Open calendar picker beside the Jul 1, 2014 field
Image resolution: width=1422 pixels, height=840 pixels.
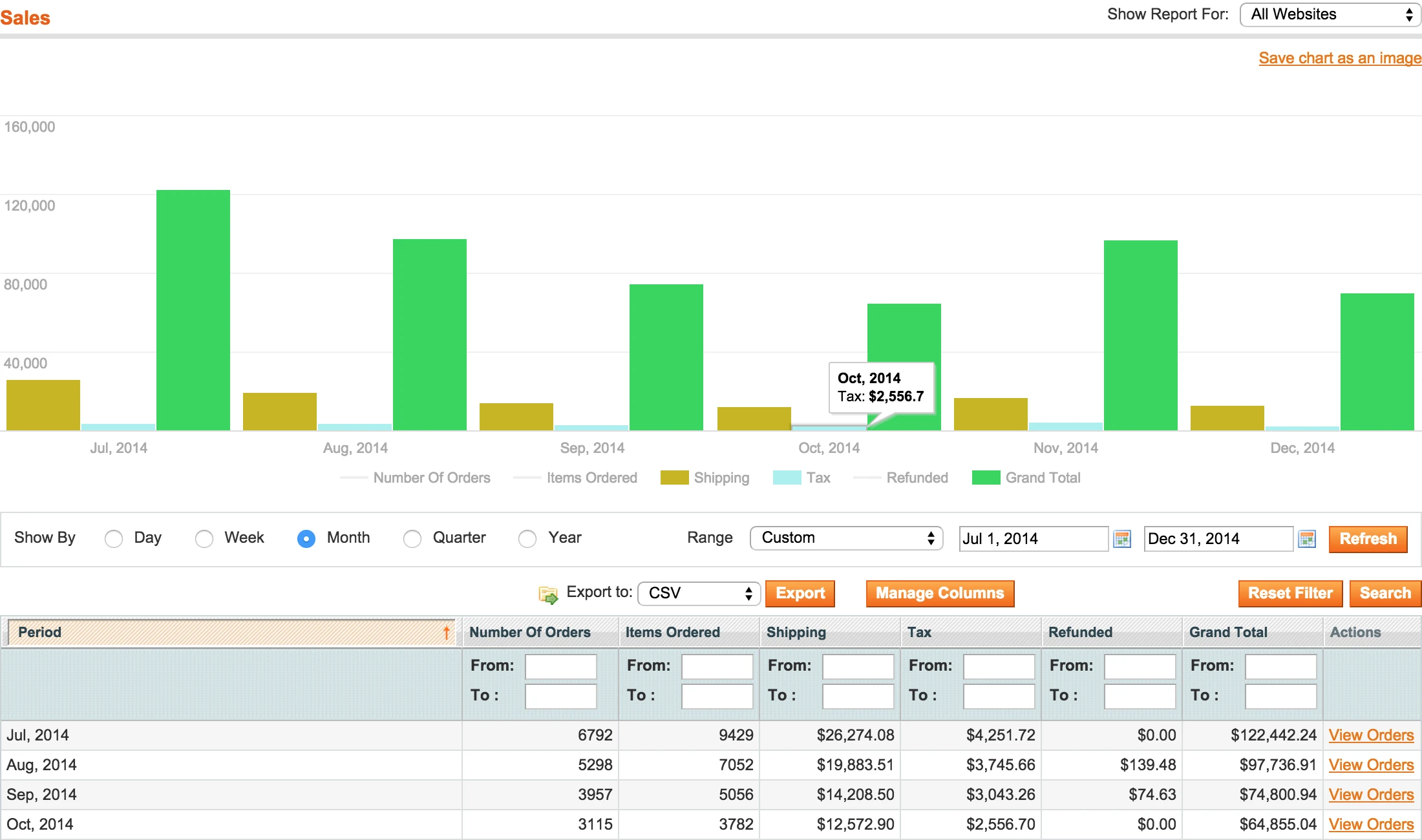(1122, 538)
